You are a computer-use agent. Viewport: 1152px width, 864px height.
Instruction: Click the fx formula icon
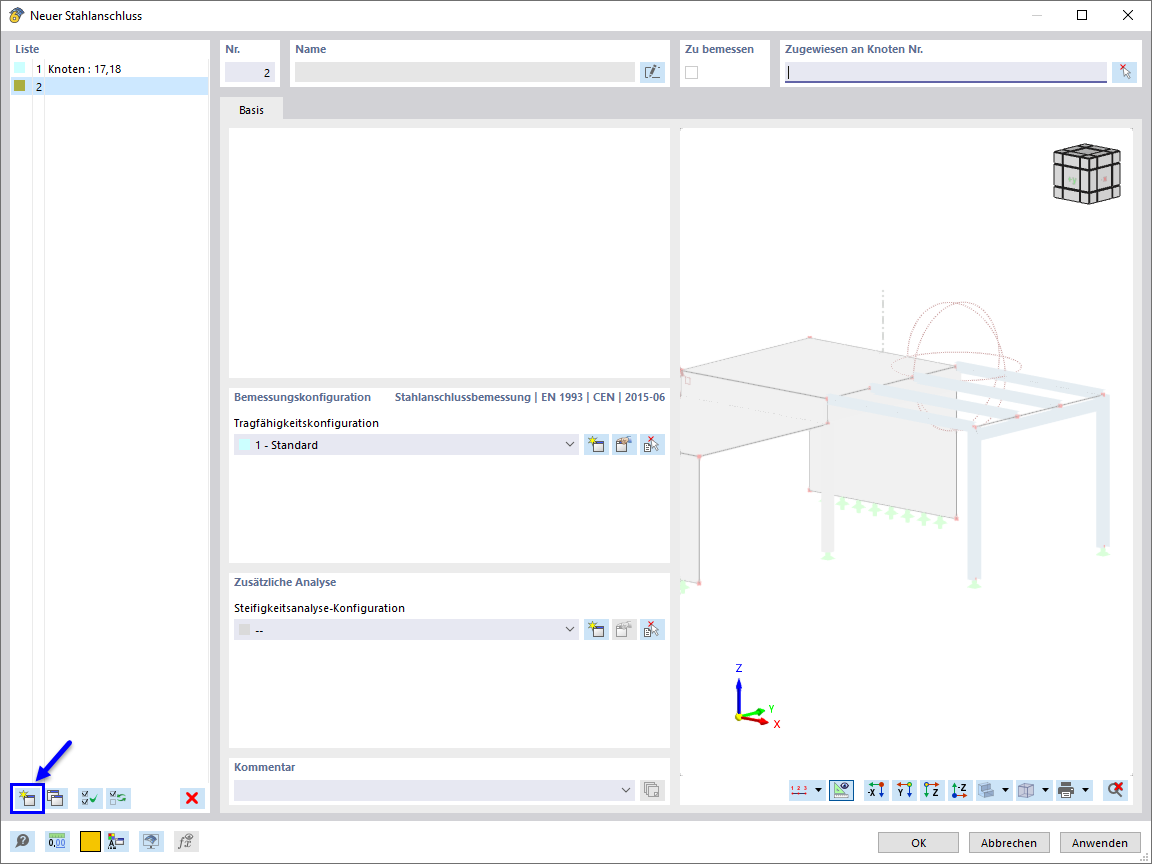186,841
